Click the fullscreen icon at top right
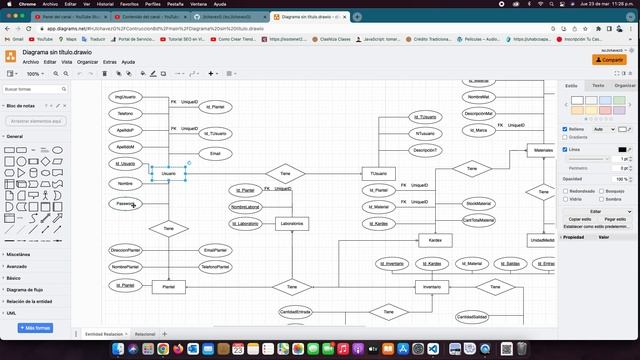The width and height of the screenshot is (640, 360). [x=616, y=73]
